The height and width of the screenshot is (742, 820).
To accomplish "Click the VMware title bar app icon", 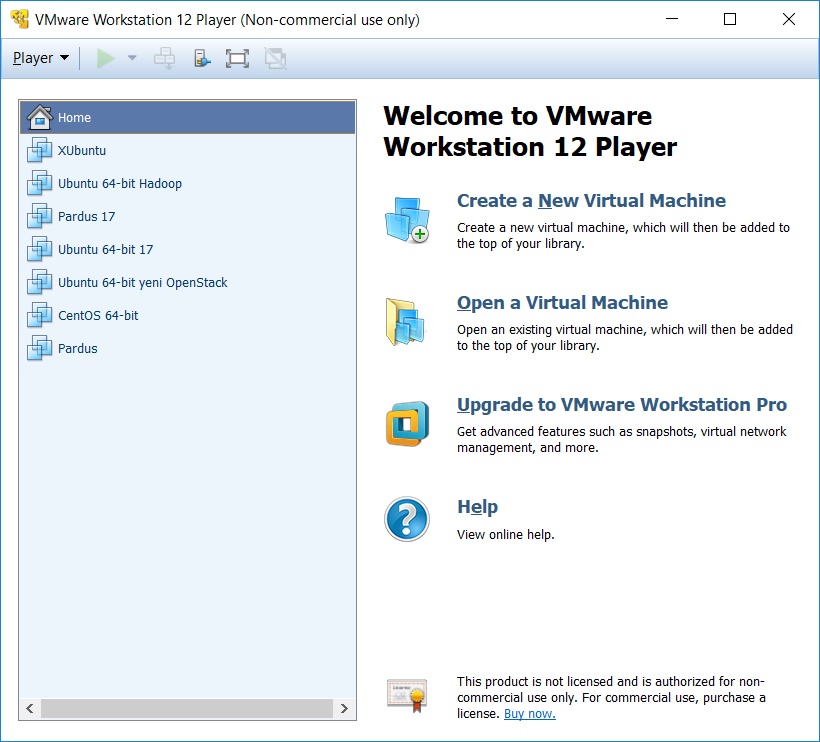I will click(x=20, y=19).
